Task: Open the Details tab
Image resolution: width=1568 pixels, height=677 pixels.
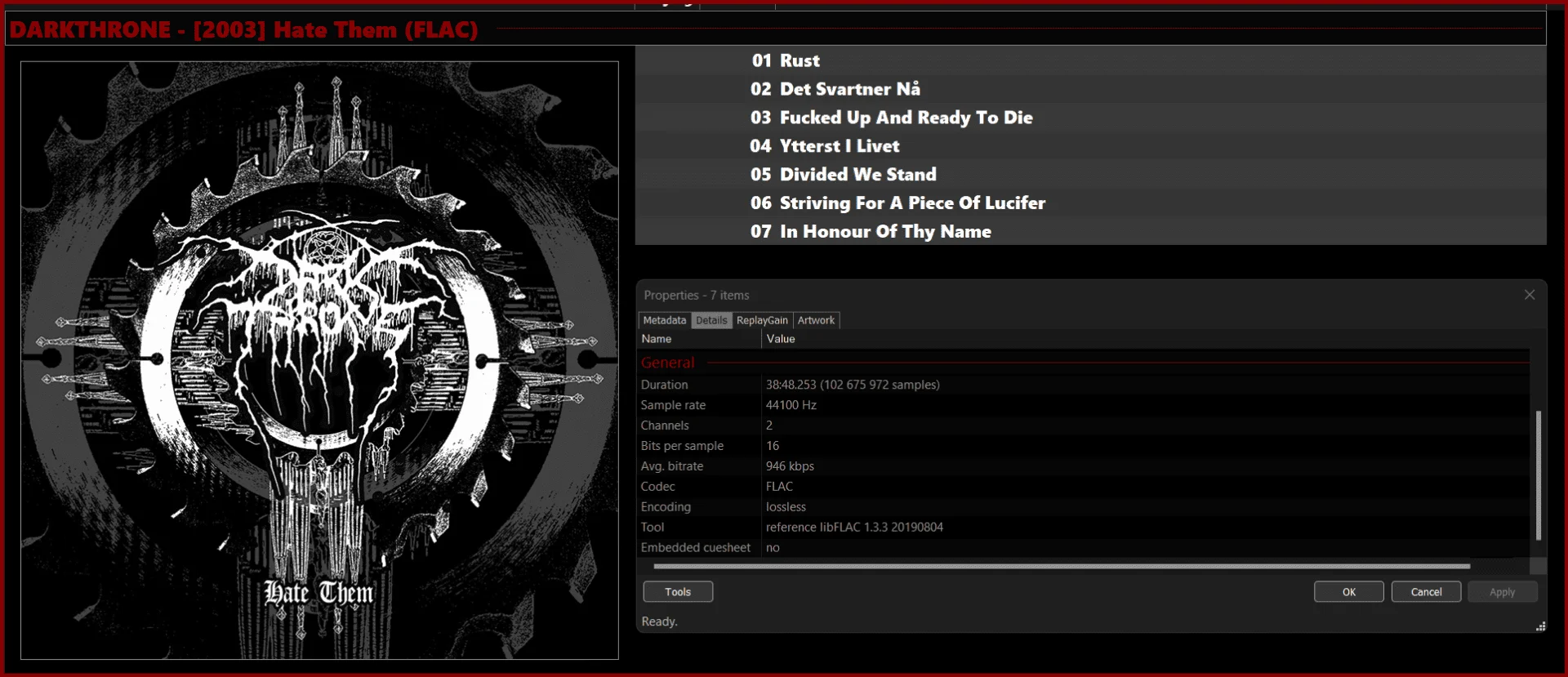Action: [x=711, y=320]
